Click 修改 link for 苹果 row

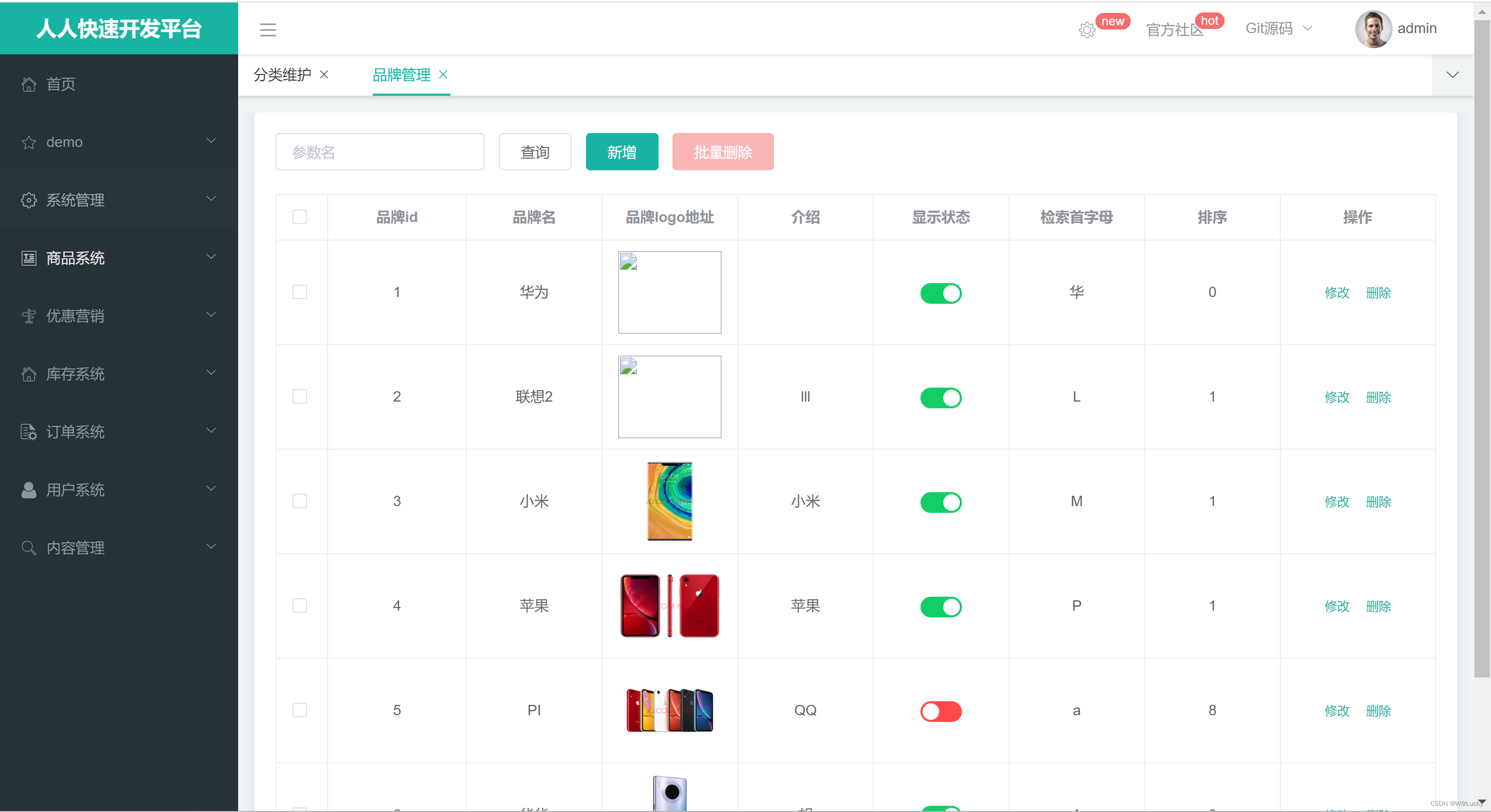click(1336, 607)
